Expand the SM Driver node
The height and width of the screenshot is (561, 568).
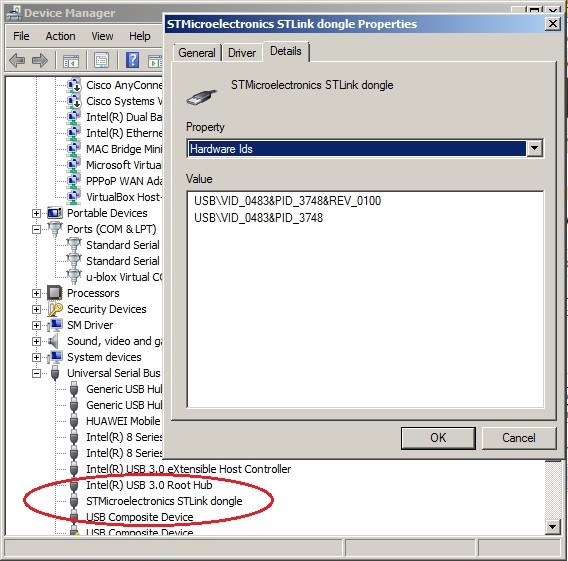coord(36,325)
